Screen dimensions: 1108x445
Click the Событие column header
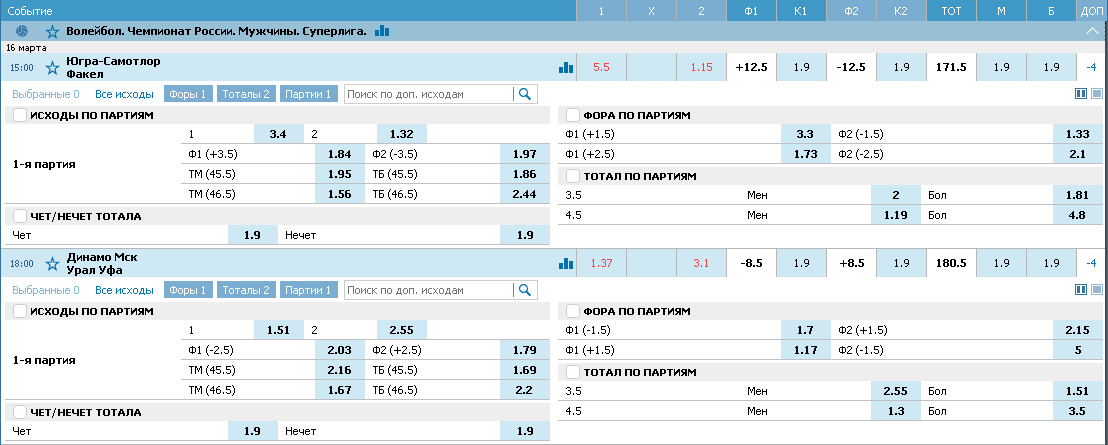[288, 11]
